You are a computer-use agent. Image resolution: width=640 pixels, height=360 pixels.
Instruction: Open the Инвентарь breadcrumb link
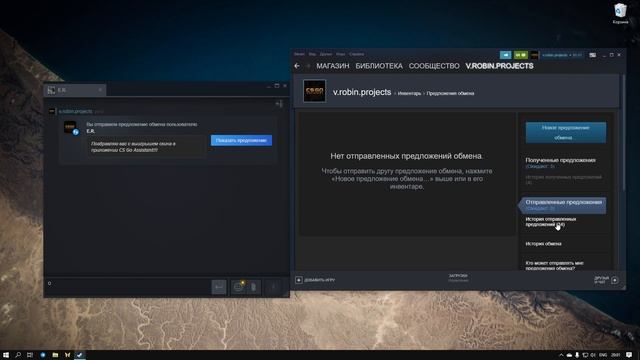pyautogui.click(x=409, y=93)
